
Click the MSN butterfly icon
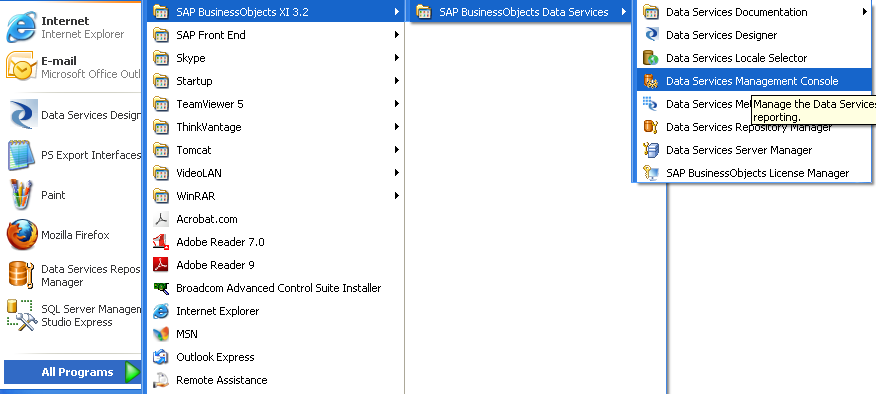pyautogui.click(x=161, y=334)
